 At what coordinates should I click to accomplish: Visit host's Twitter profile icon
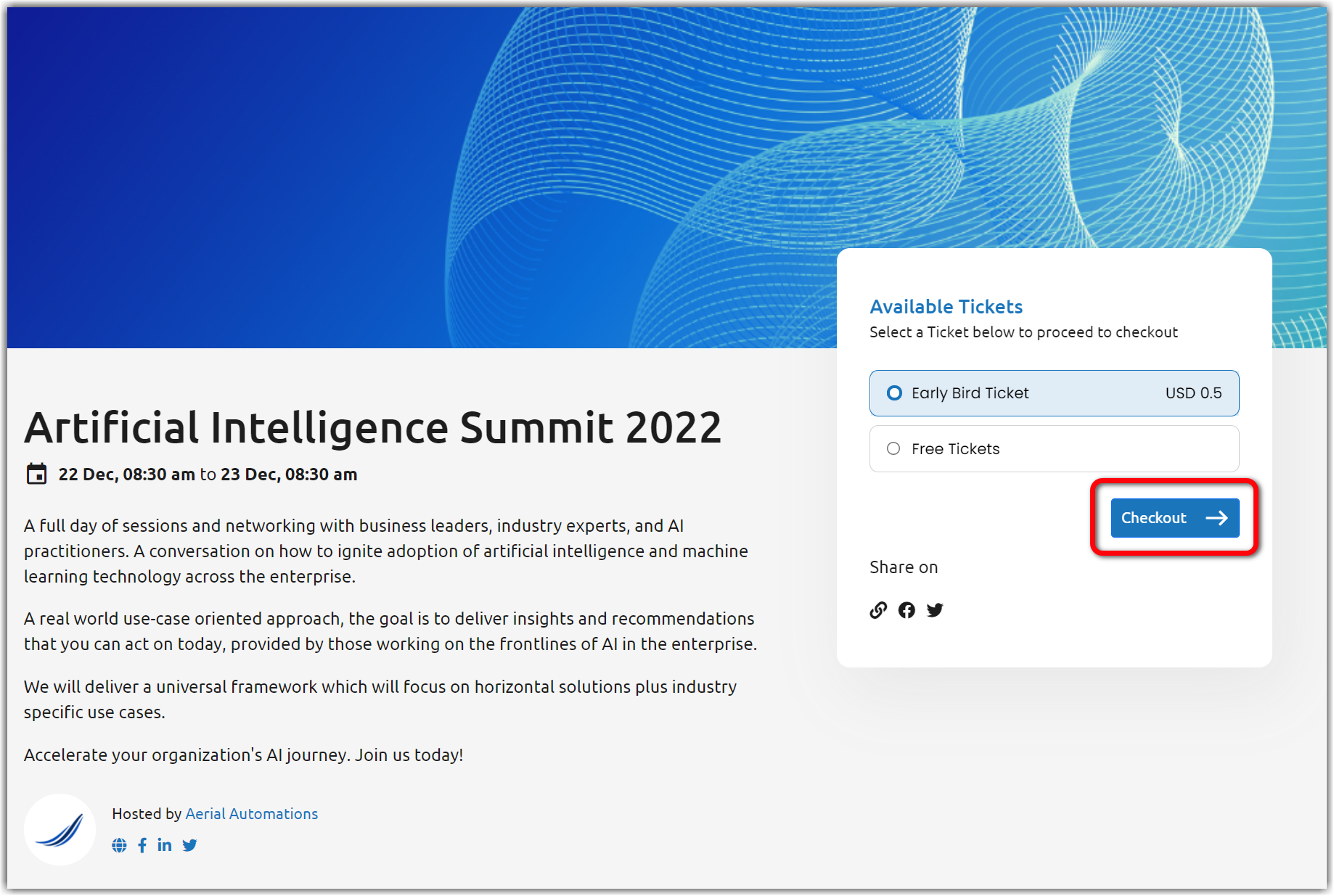(x=189, y=845)
